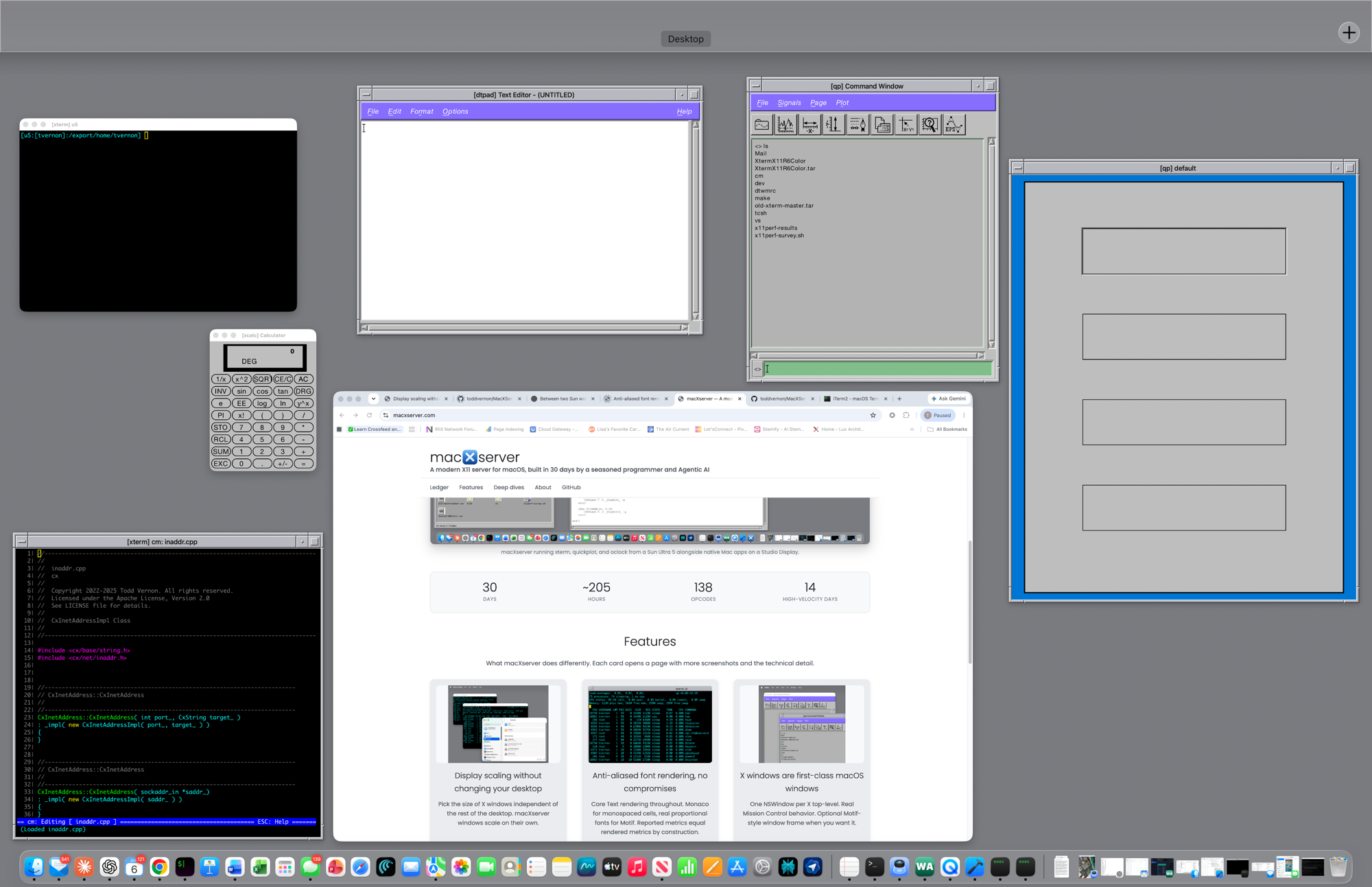
Task: Click GitHub link in site navigation
Action: coord(571,487)
